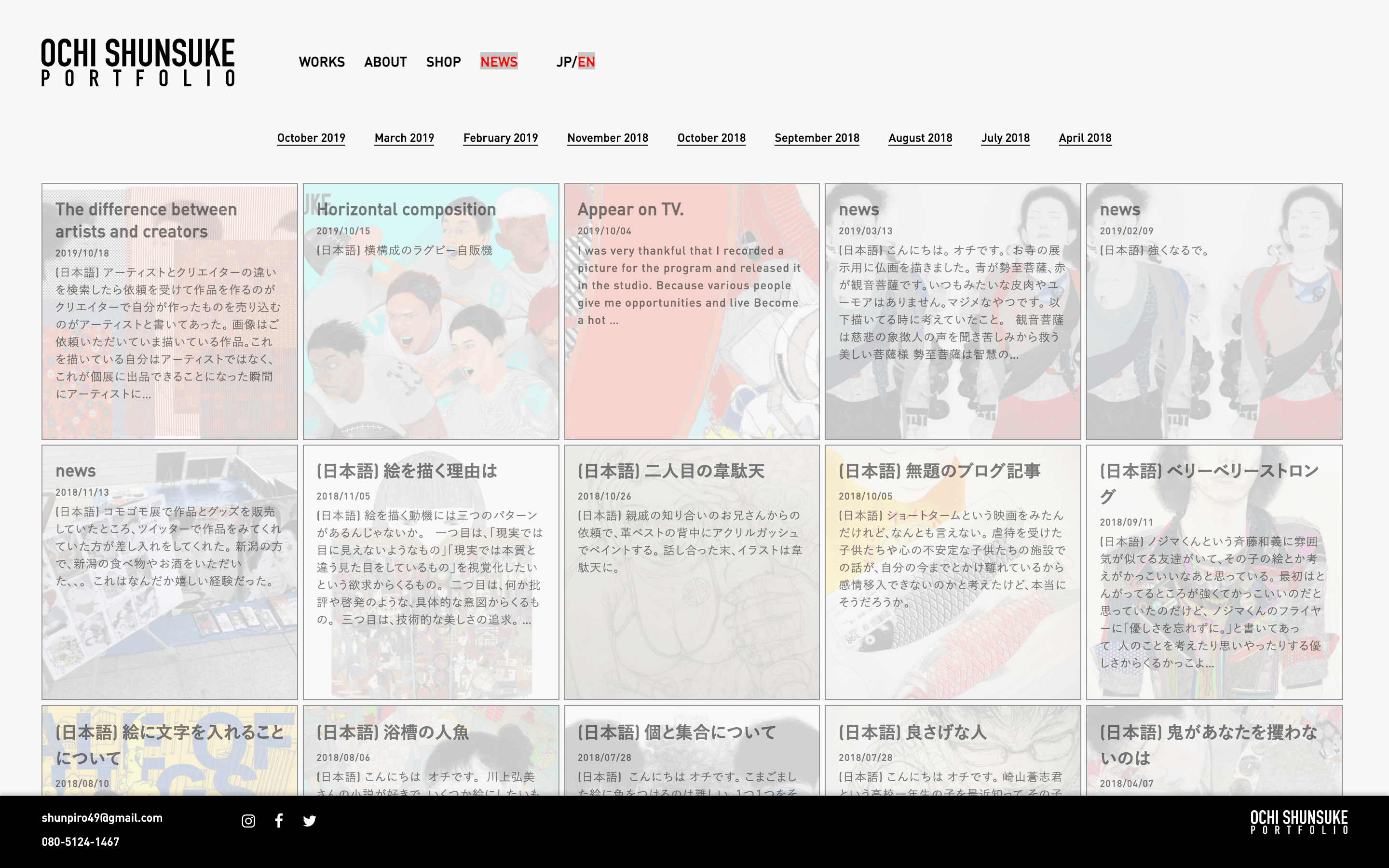
Task: Click the Ochi Shunsuke Portfolio header logo
Action: point(138,62)
